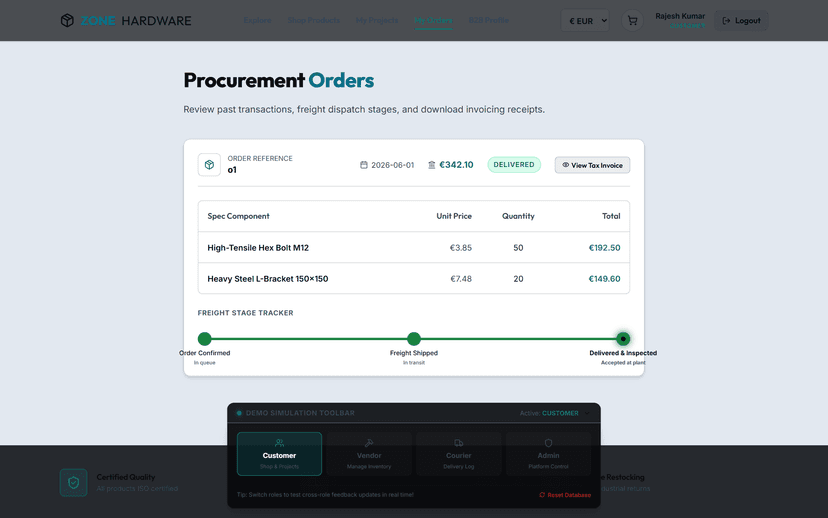Click the ZONE HARDWARE brand name
This screenshot has height=518, width=828.
(x=136, y=21)
